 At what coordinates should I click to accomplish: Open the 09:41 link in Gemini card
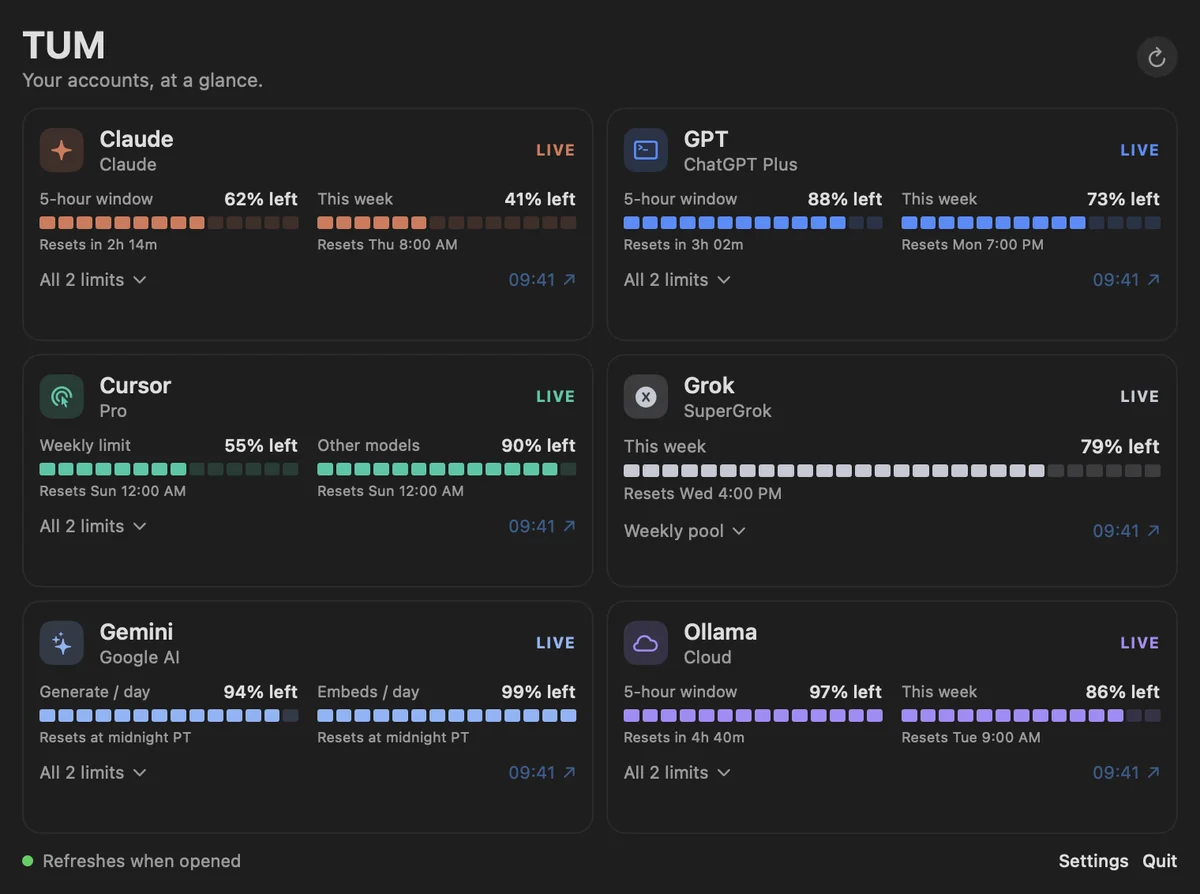[542, 772]
